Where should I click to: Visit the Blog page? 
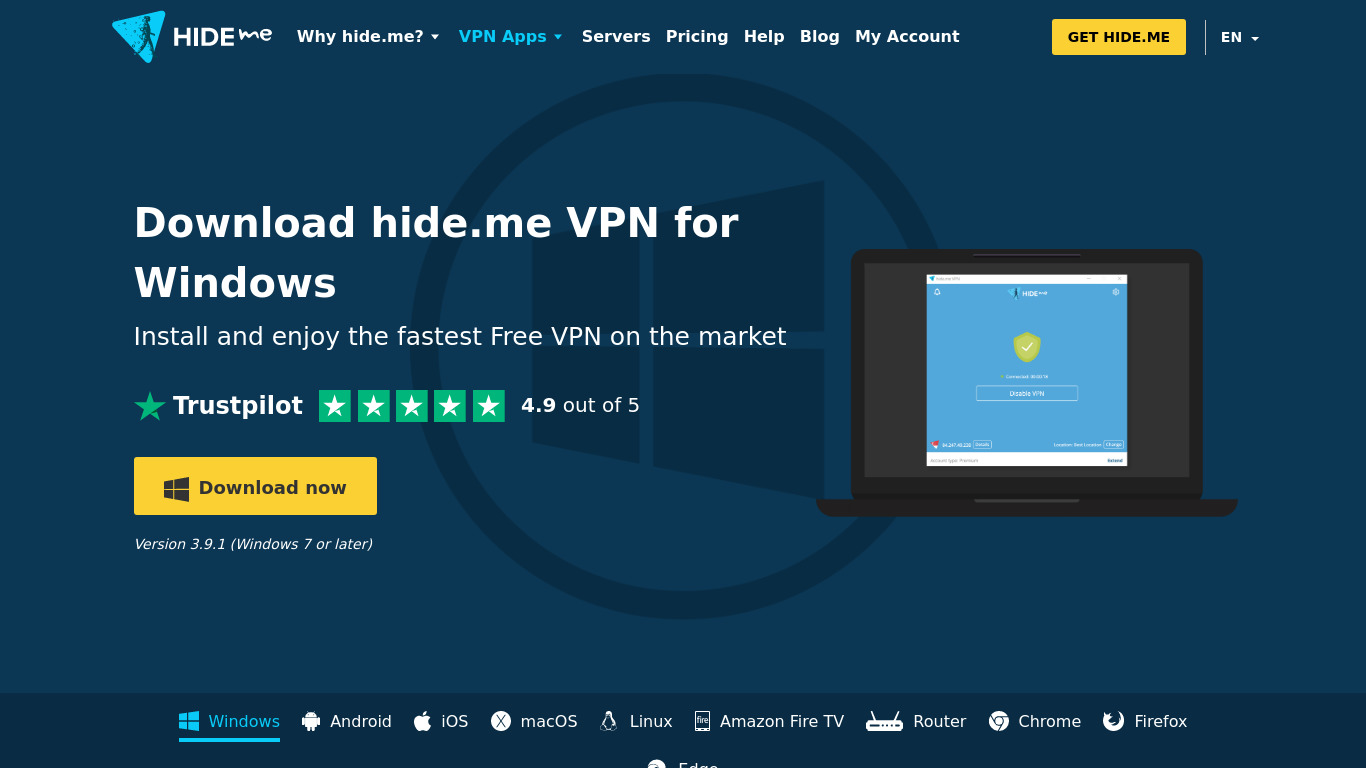(820, 37)
